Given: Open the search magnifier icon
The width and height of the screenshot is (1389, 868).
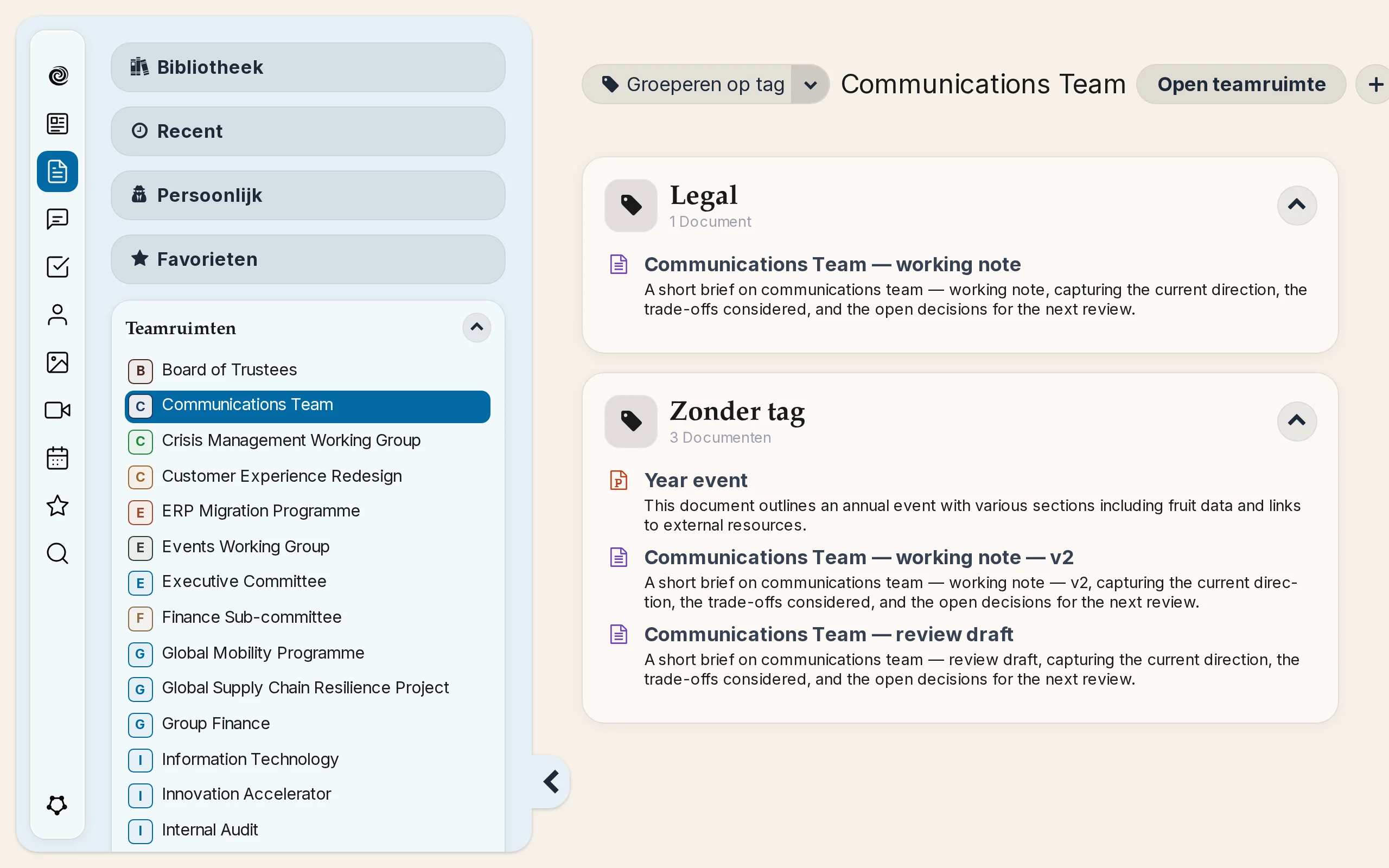Looking at the screenshot, I should click(x=58, y=553).
